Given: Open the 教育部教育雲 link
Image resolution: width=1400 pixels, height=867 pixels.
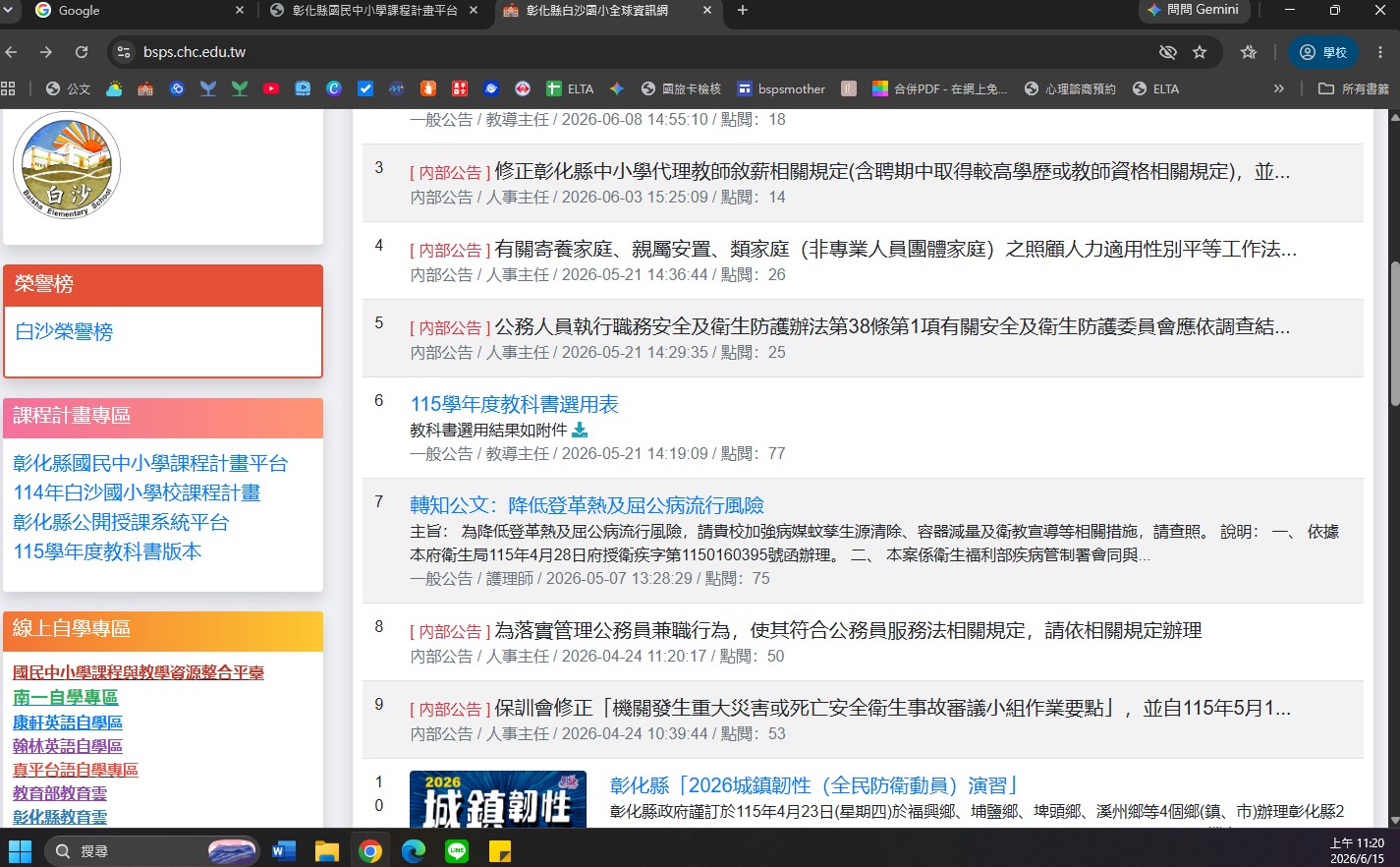Looking at the screenshot, I should click(60, 793).
